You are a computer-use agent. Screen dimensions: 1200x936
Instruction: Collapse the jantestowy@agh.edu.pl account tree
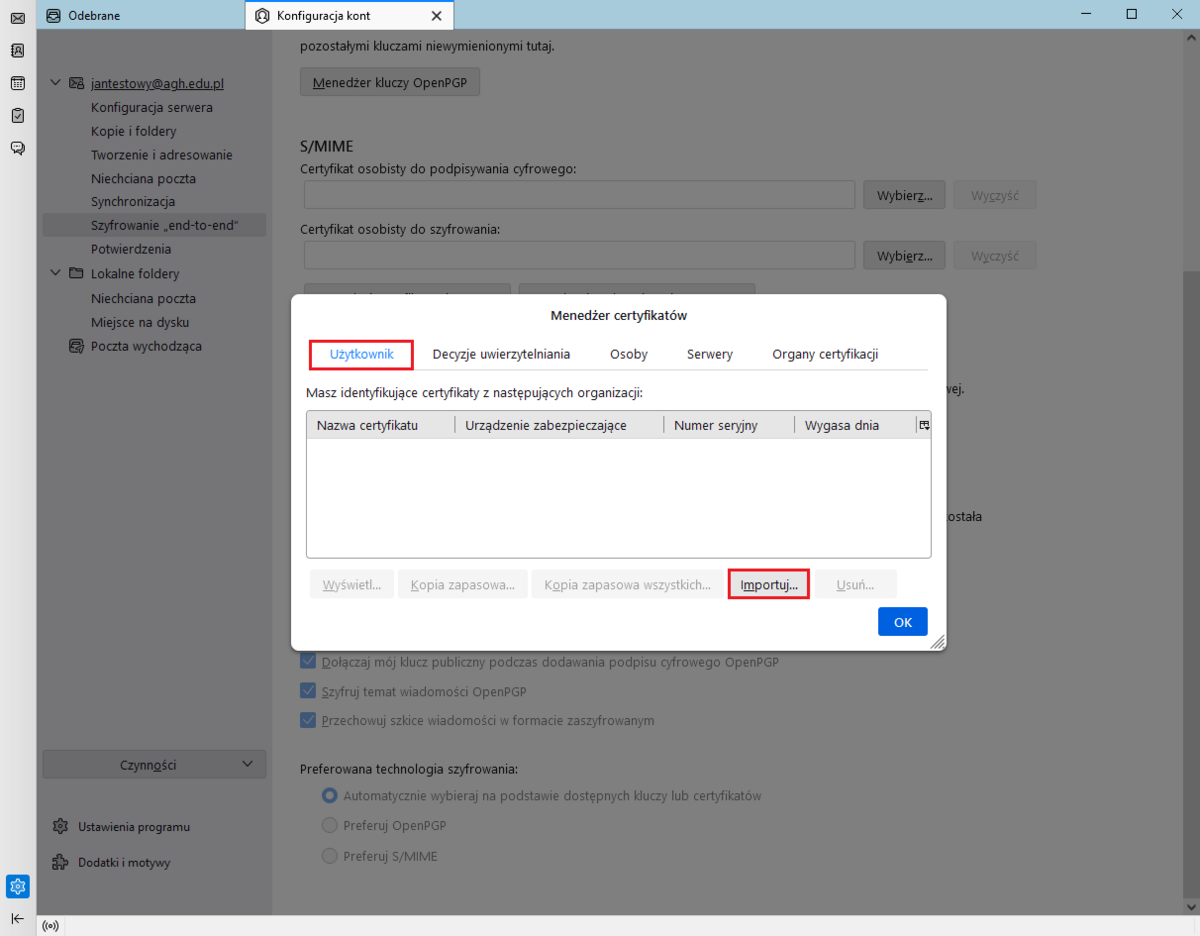[x=56, y=83]
